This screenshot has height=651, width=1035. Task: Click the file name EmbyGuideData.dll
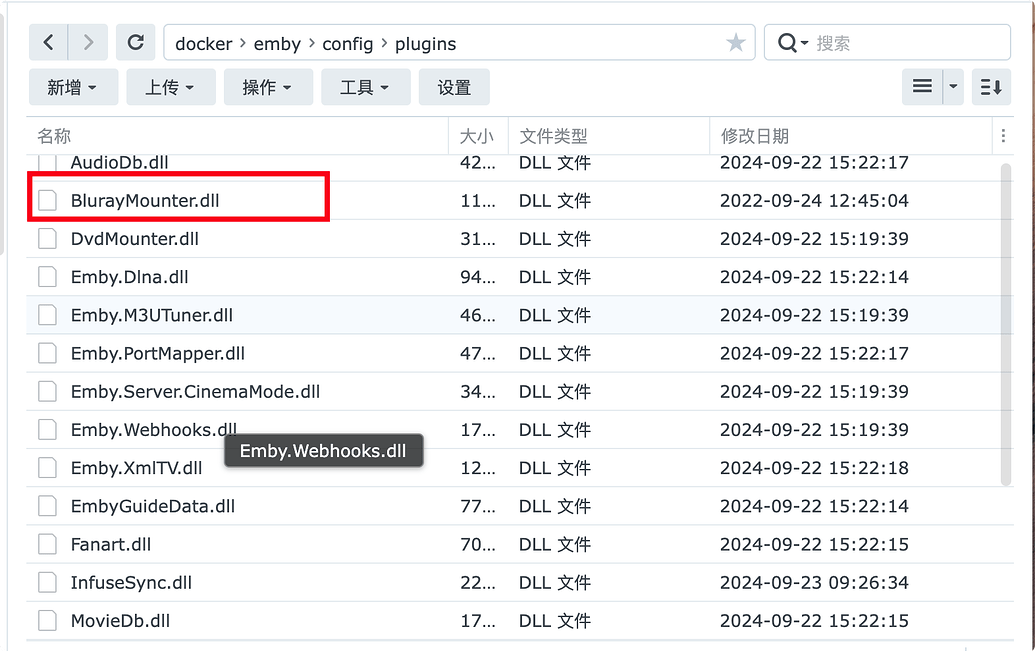(153, 507)
